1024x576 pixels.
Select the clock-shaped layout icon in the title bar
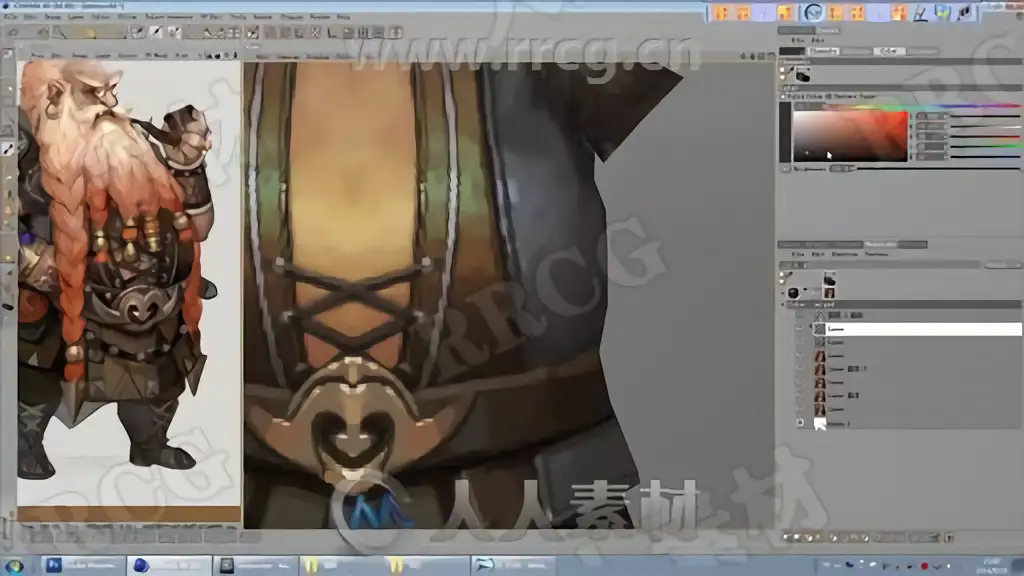(x=813, y=12)
